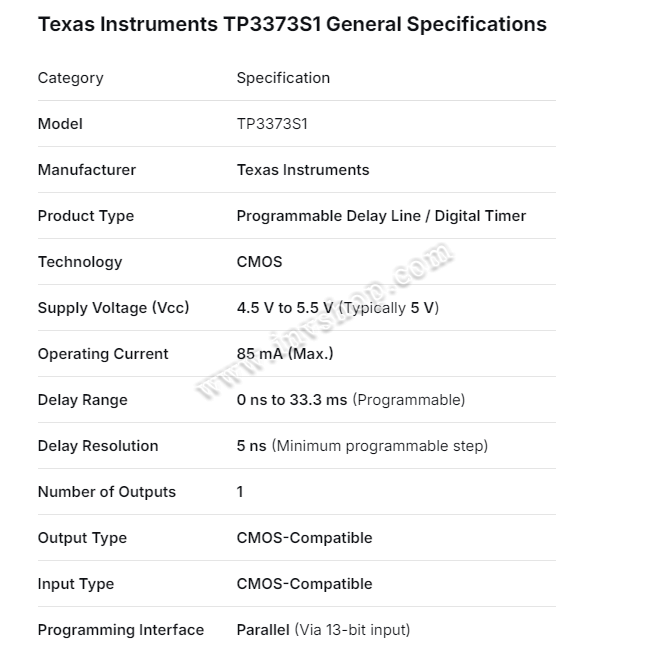Click the "Technology" row label

(x=80, y=262)
